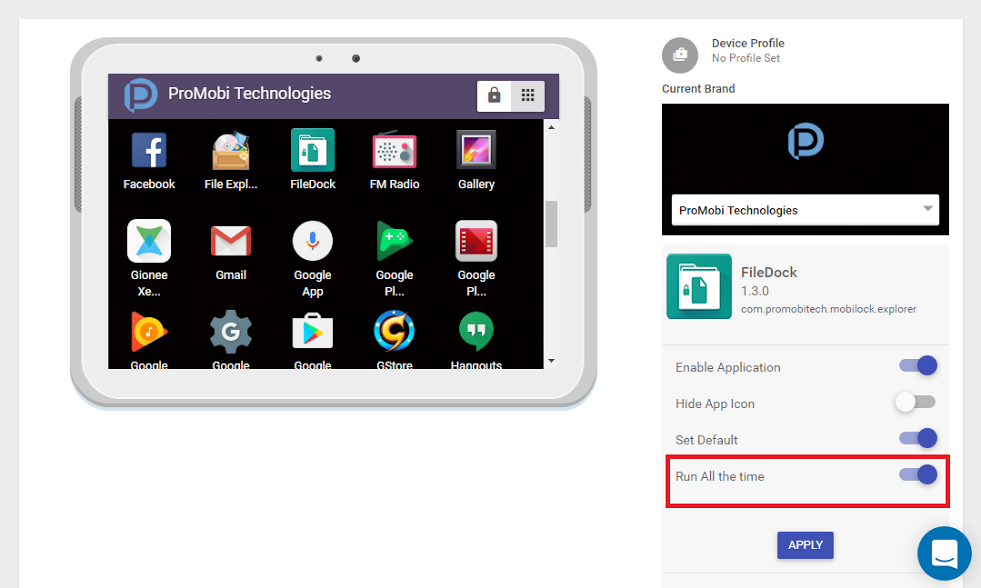Open the File Explorer app icon
The height and width of the screenshot is (588, 981).
pyautogui.click(x=231, y=150)
